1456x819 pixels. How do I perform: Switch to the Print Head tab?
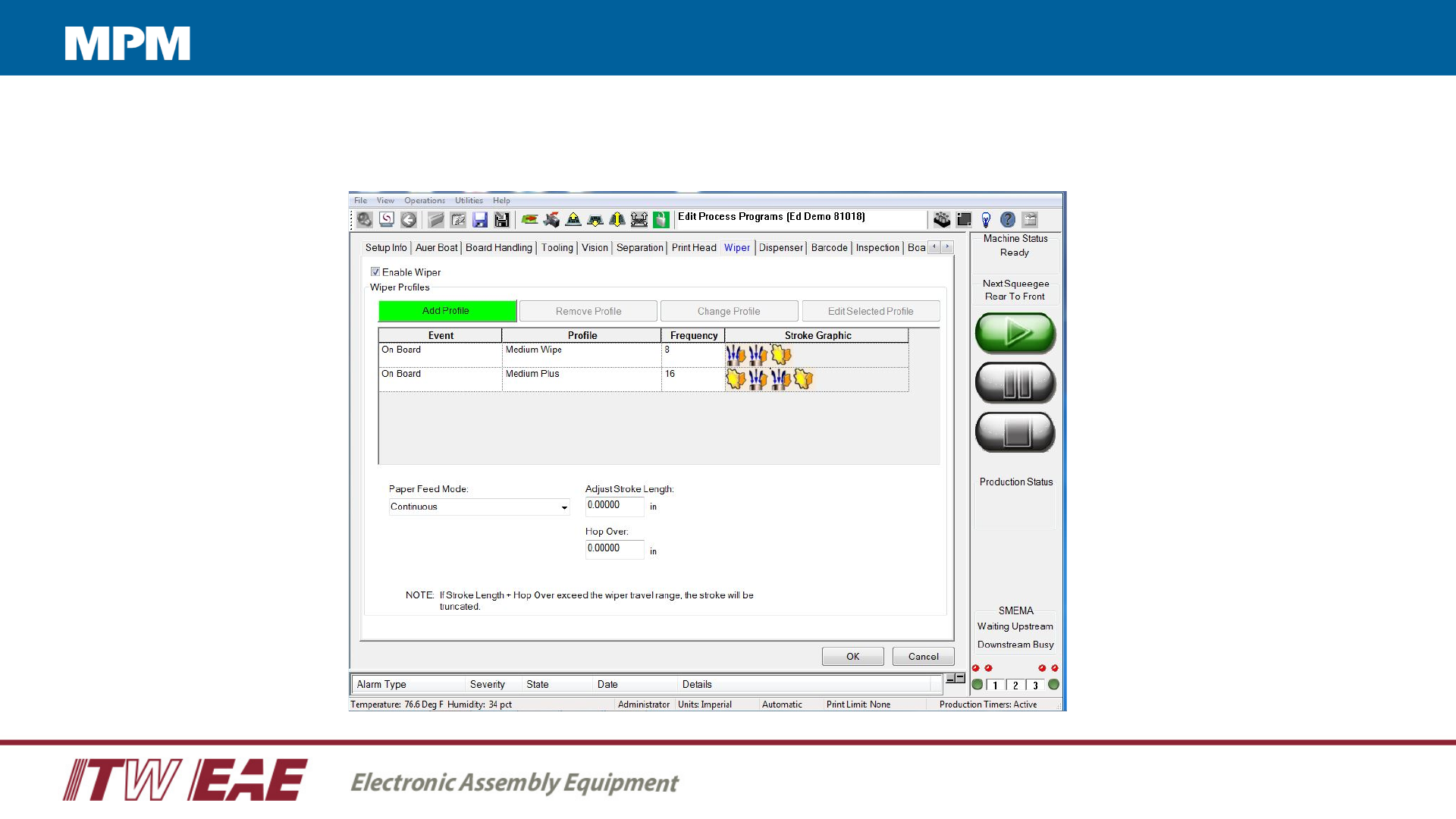(693, 248)
